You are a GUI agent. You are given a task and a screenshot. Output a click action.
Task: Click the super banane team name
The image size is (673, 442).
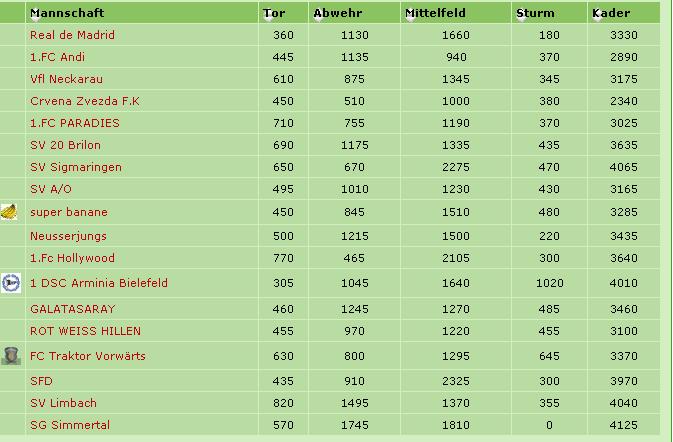(68, 212)
